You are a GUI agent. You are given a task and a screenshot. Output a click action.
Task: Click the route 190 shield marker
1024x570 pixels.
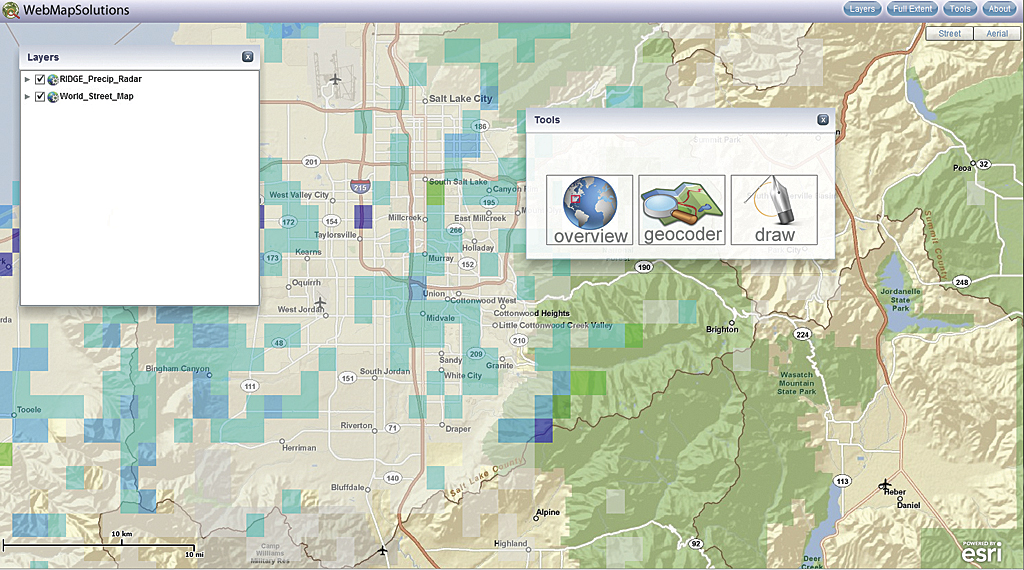(x=645, y=266)
